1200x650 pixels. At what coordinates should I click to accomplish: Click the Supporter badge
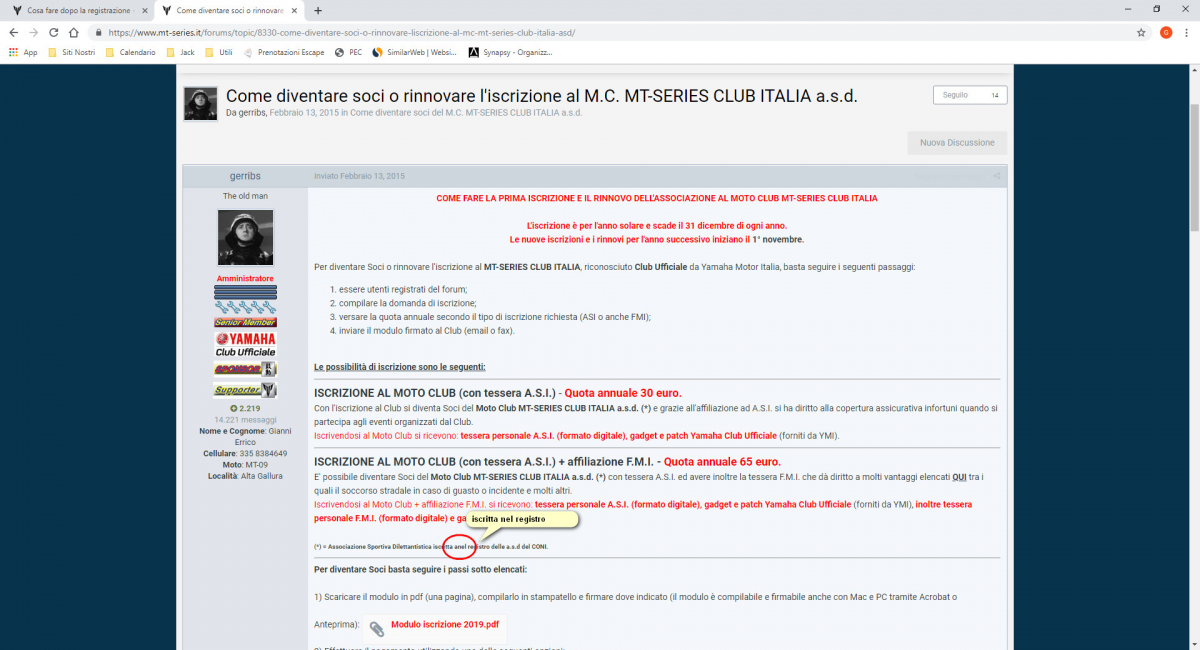pos(245,390)
